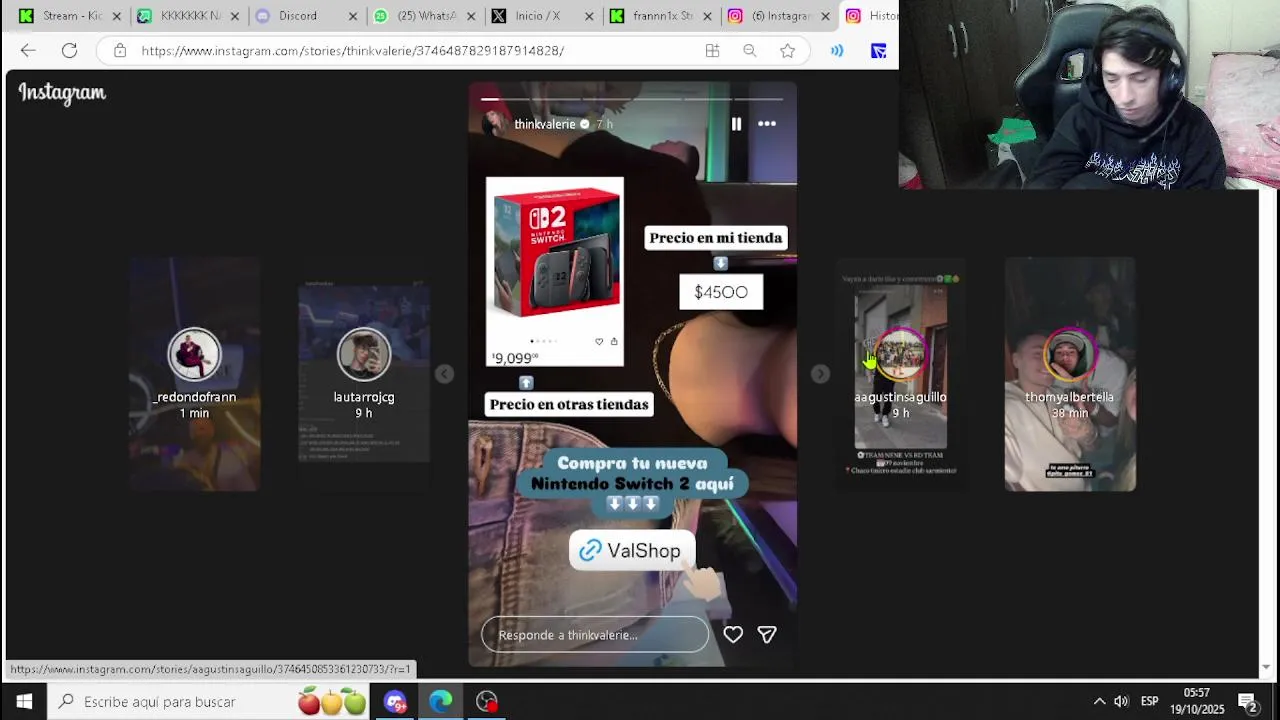The image size is (1280, 720).
Task: Open the volume speaker icon in the tray
Action: [x=1121, y=702]
